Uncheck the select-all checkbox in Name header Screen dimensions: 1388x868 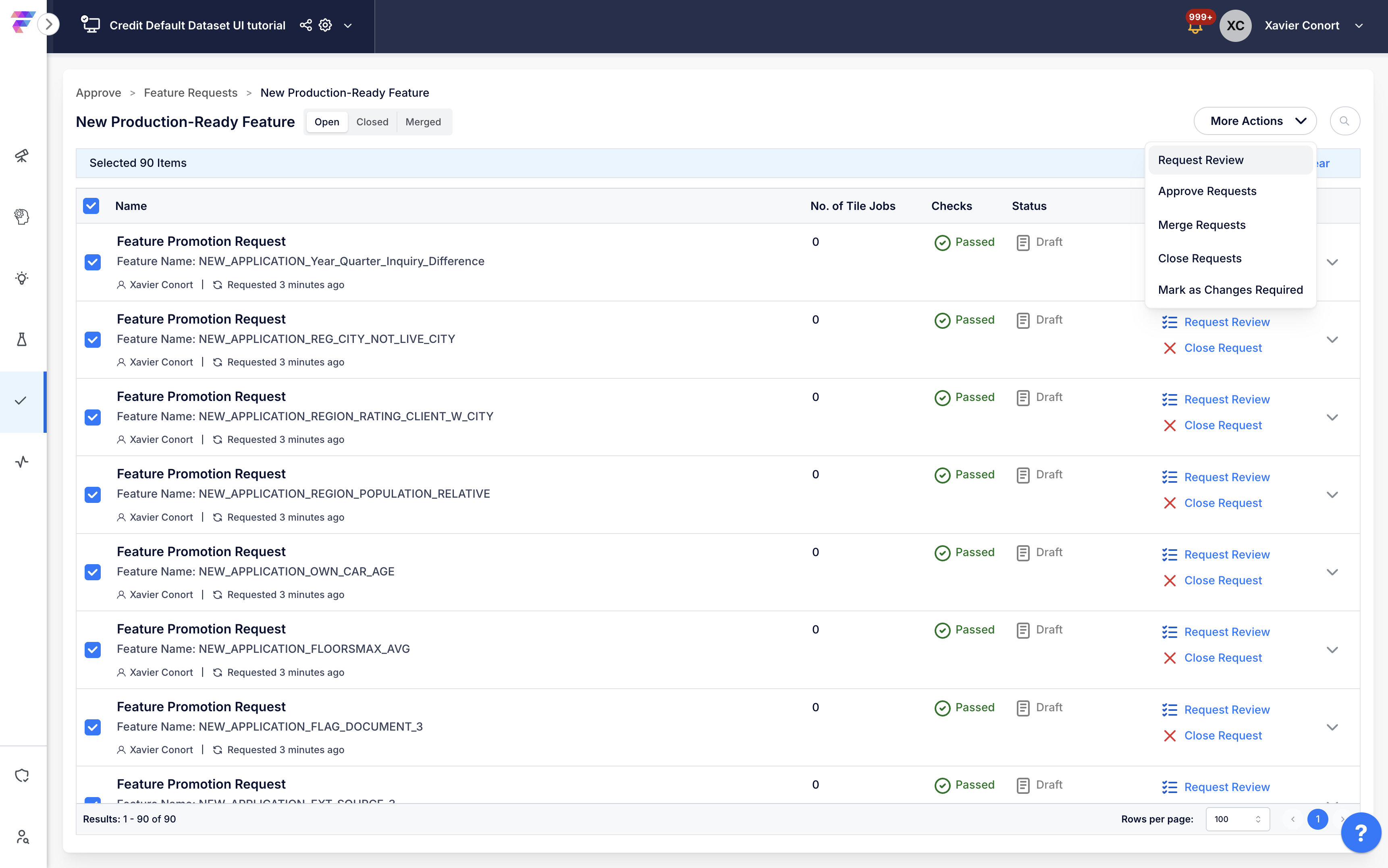(x=91, y=206)
